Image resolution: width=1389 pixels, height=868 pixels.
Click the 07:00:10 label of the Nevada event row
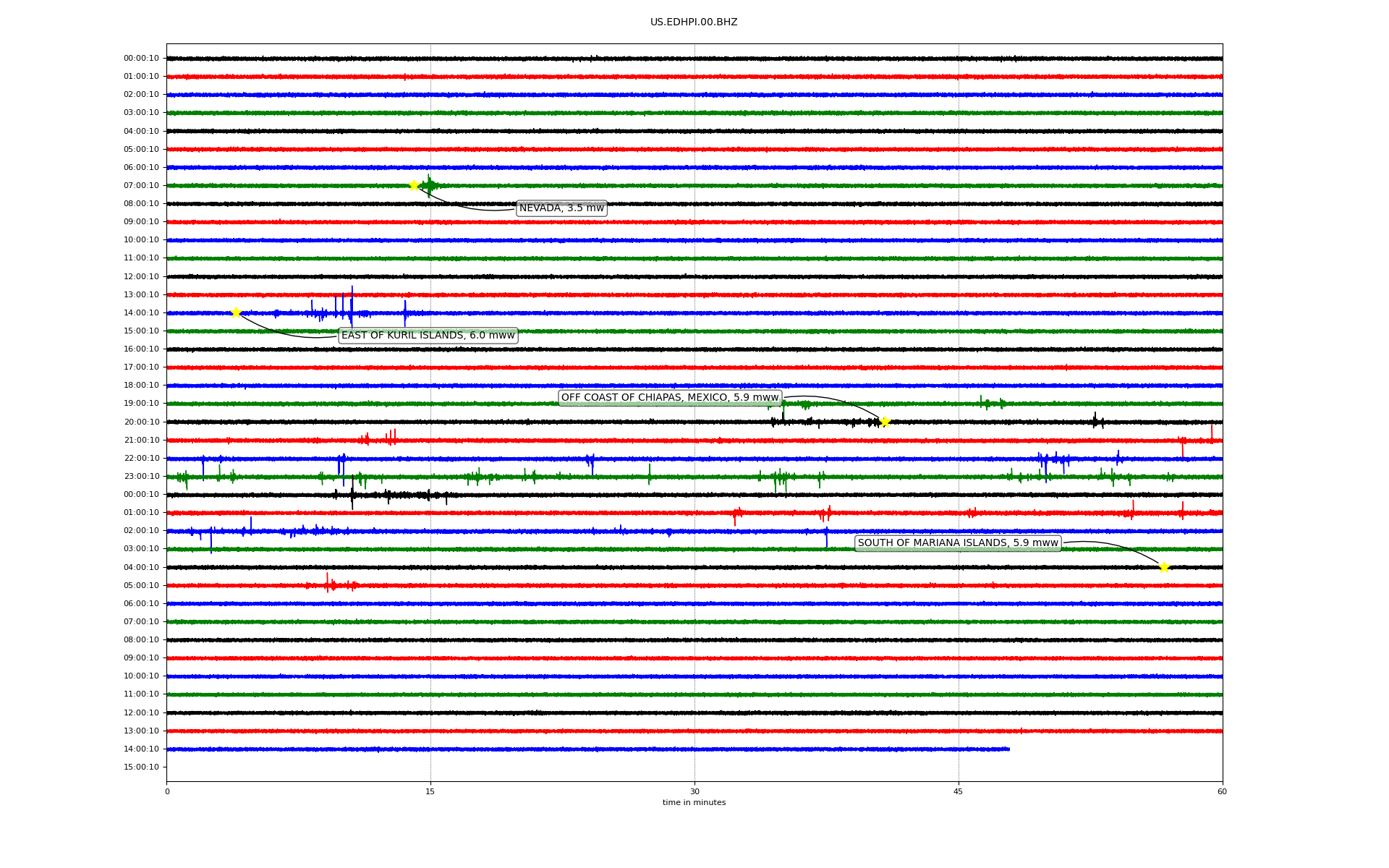141,186
